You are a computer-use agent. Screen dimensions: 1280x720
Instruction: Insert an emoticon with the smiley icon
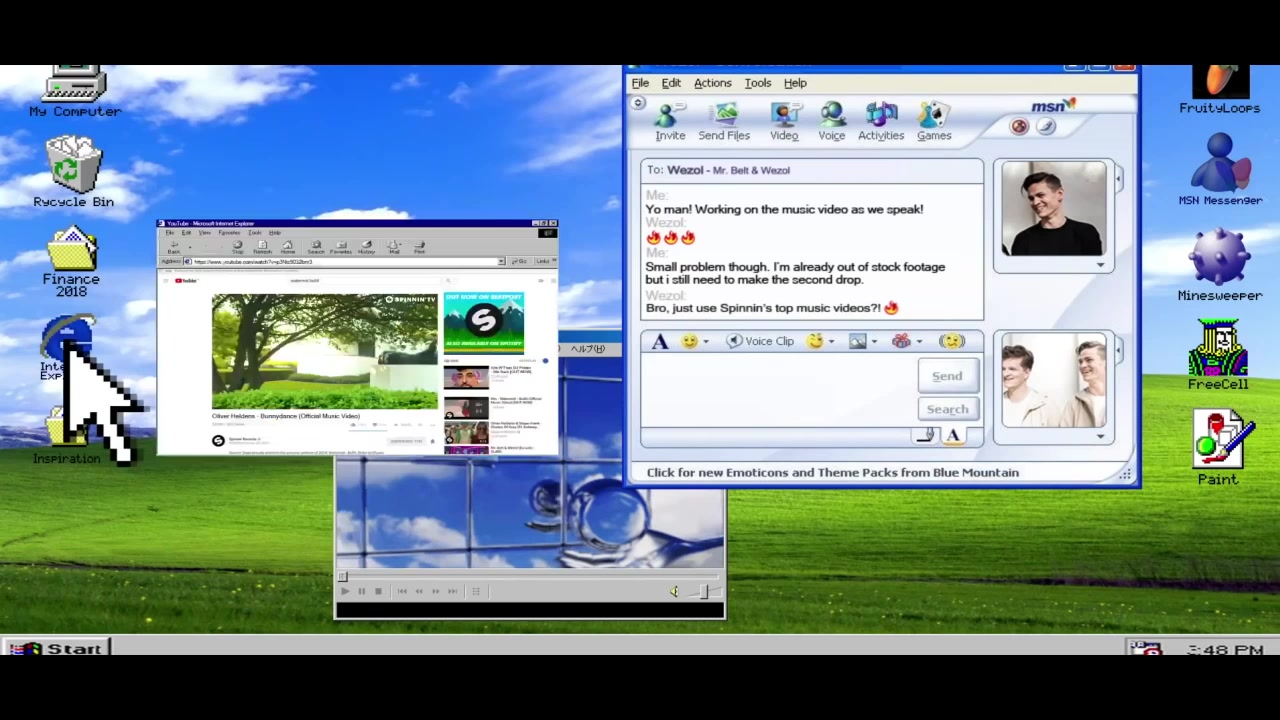pos(689,341)
